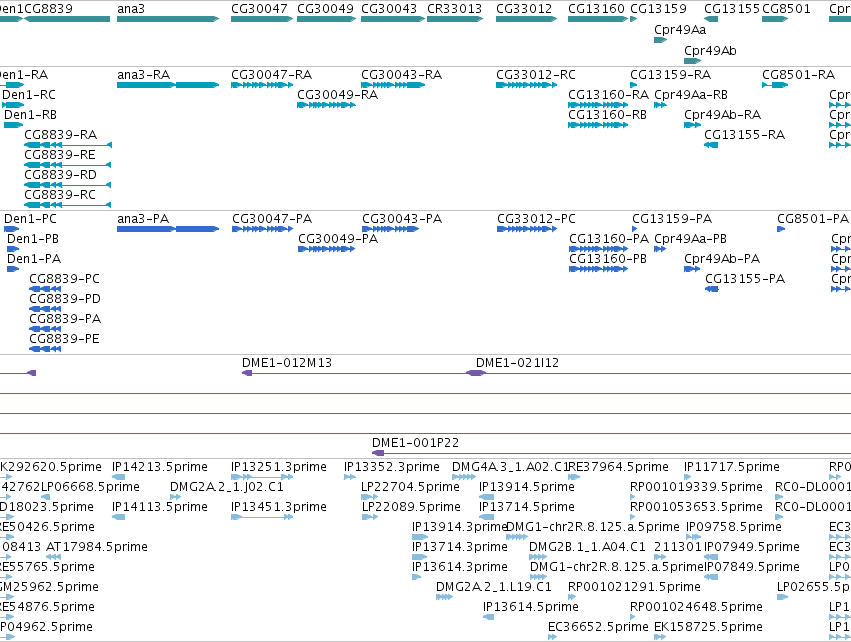Select the CG8839-RA transcript label

[61, 135]
